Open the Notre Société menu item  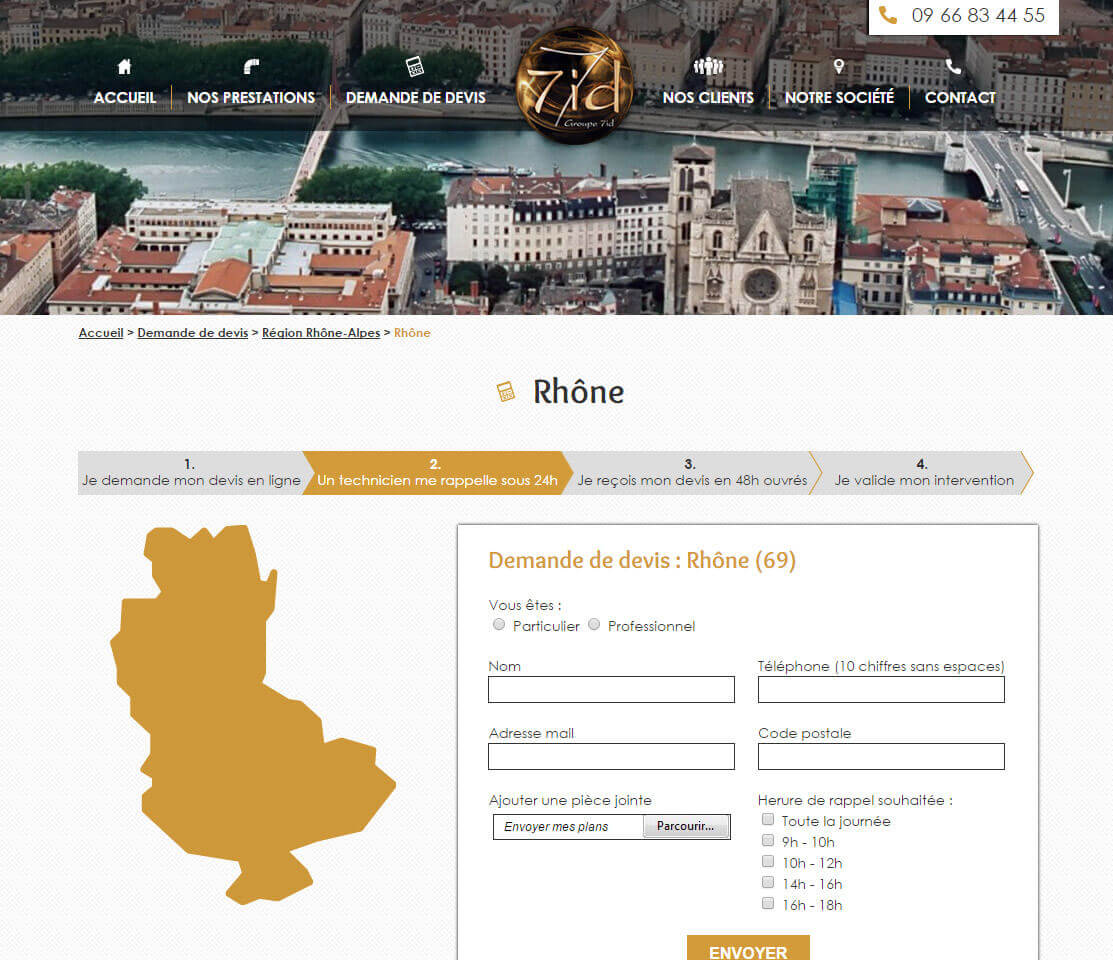click(x=839, y=98)
